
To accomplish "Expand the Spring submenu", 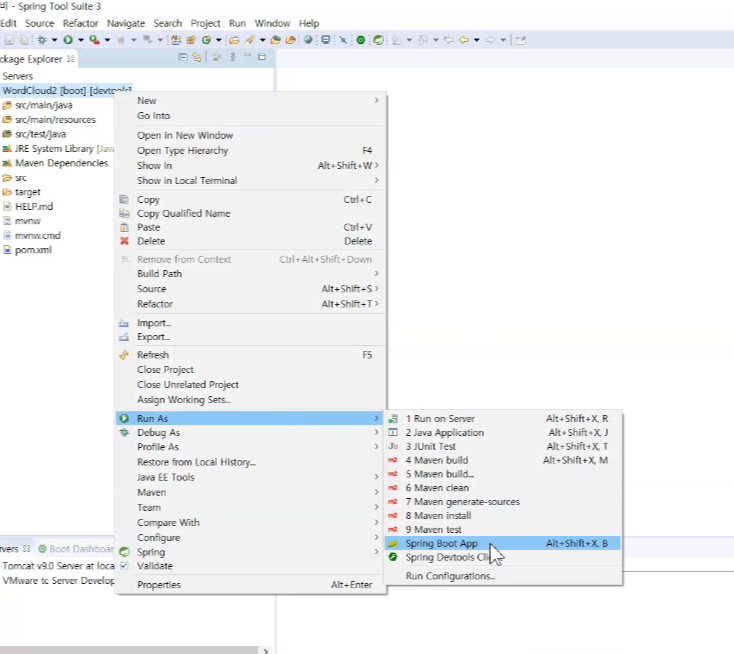I will [250, 552].
